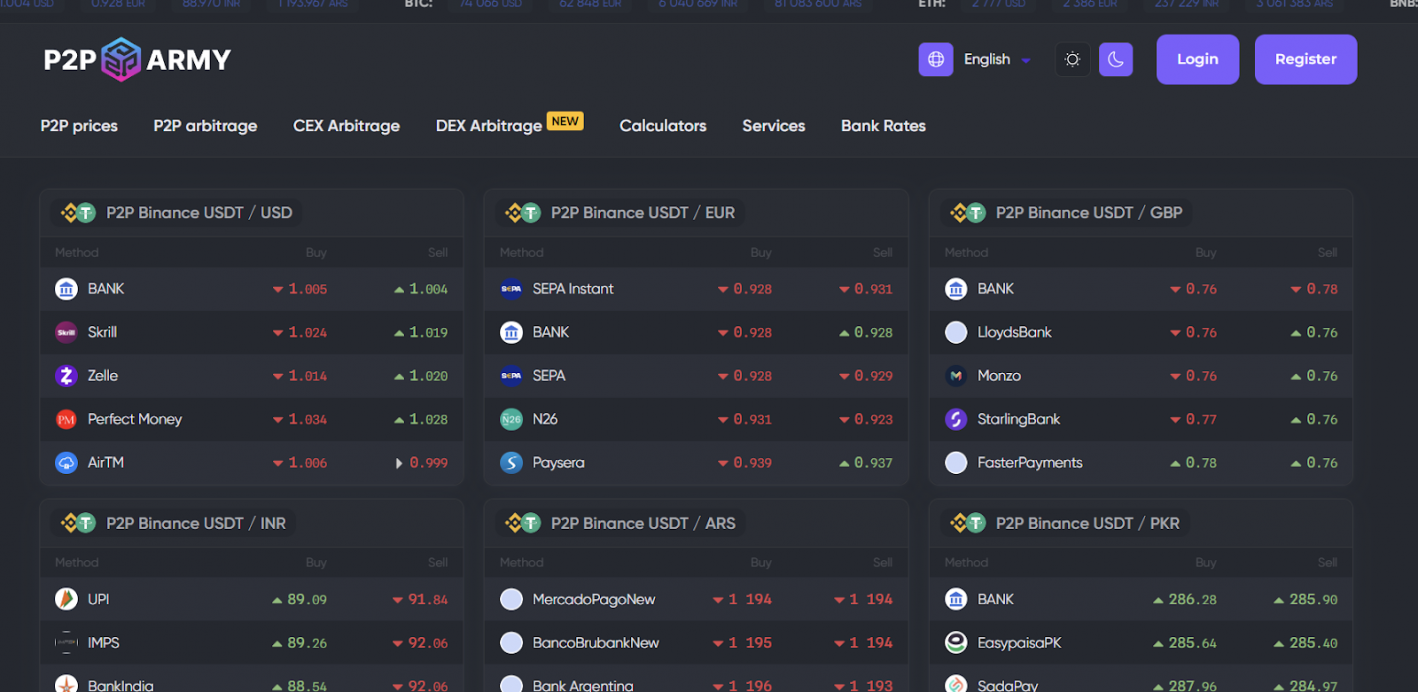
Task: Click the N26 bank icon
Action: coord(511,419)
